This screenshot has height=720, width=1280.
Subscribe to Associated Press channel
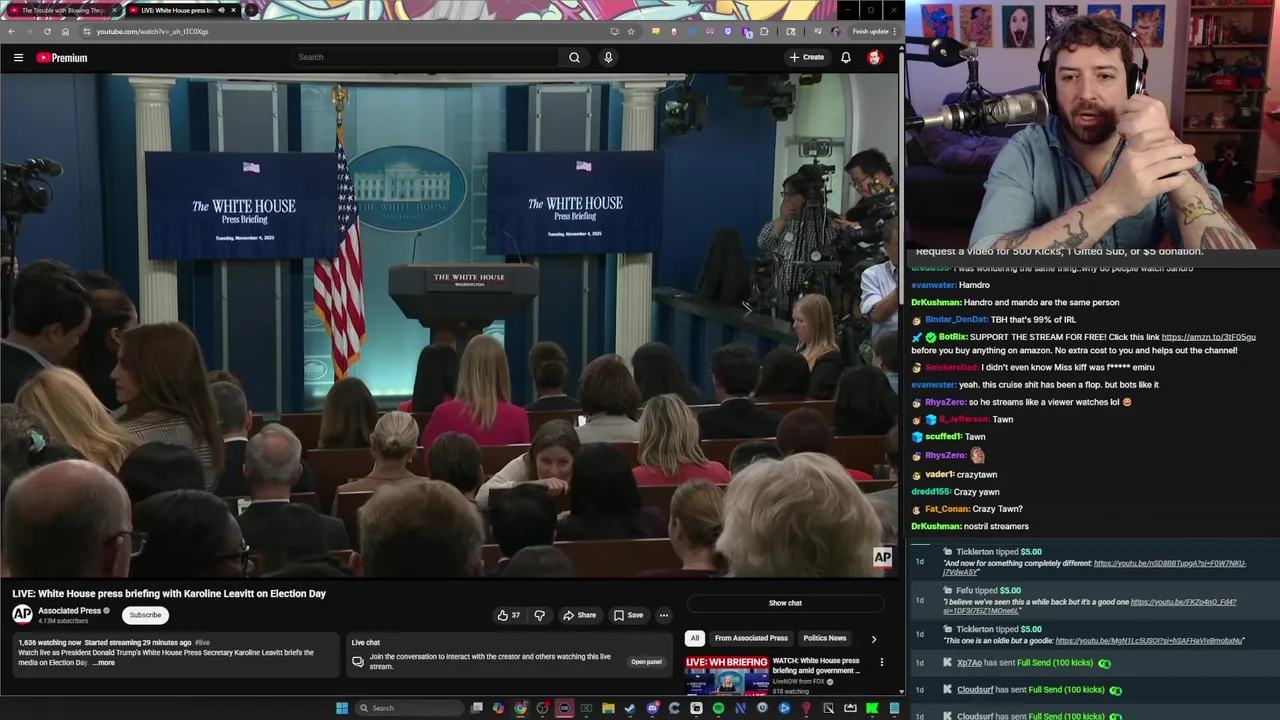tap(145, 615)
